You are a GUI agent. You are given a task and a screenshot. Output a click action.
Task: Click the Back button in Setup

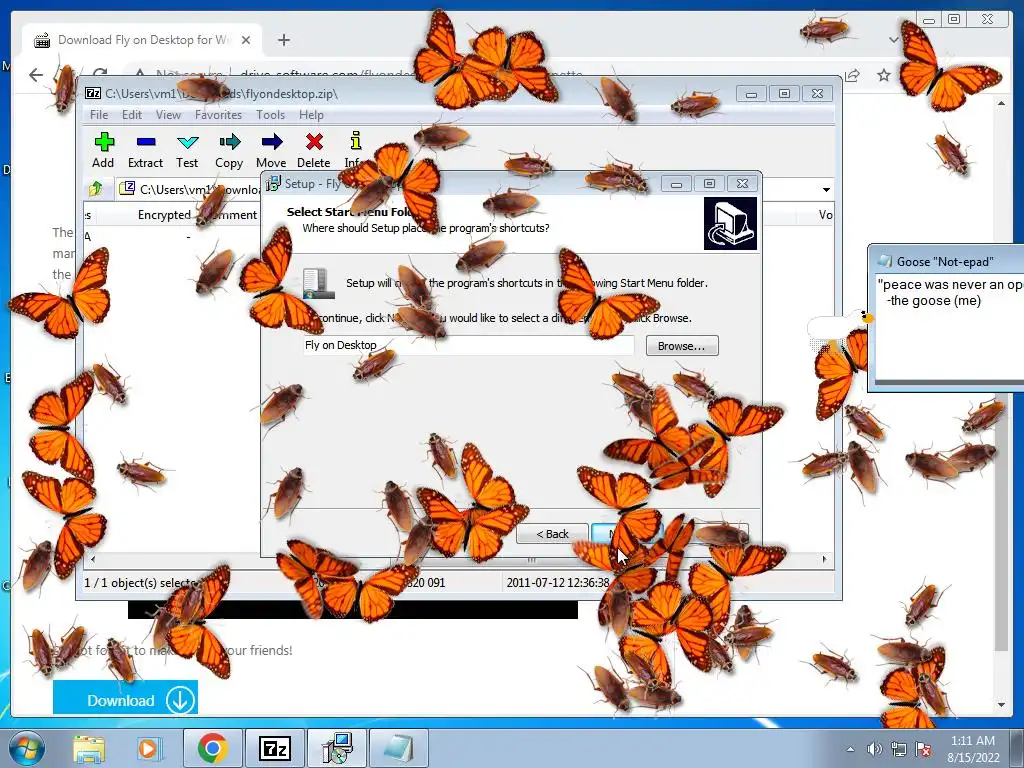point(552,534)
